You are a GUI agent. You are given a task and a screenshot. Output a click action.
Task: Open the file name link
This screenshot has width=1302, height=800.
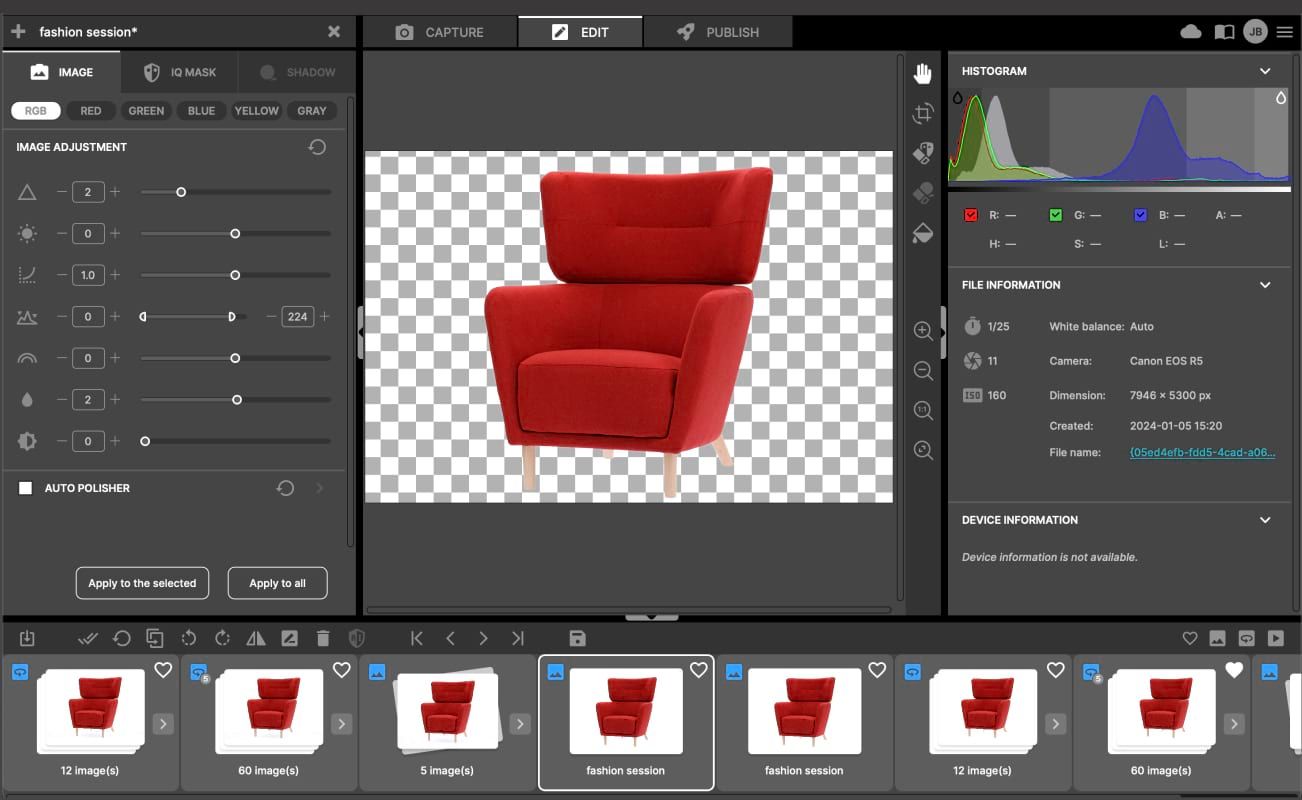click(x=1202, y=452)
